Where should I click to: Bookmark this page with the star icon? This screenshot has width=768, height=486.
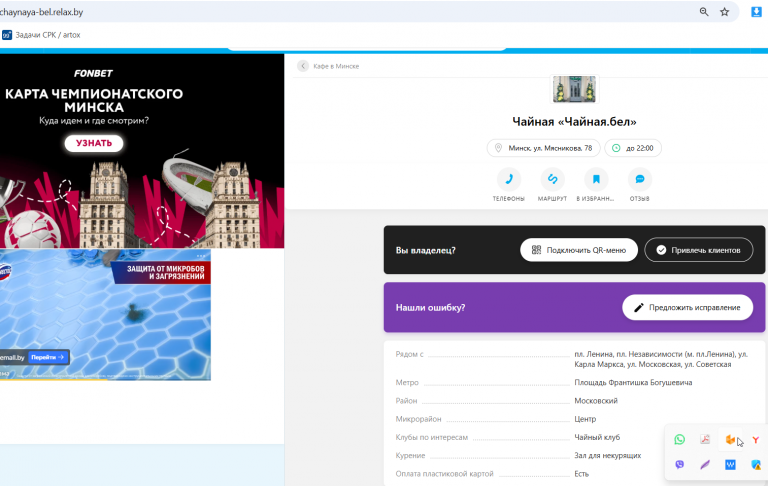[724, 12]
